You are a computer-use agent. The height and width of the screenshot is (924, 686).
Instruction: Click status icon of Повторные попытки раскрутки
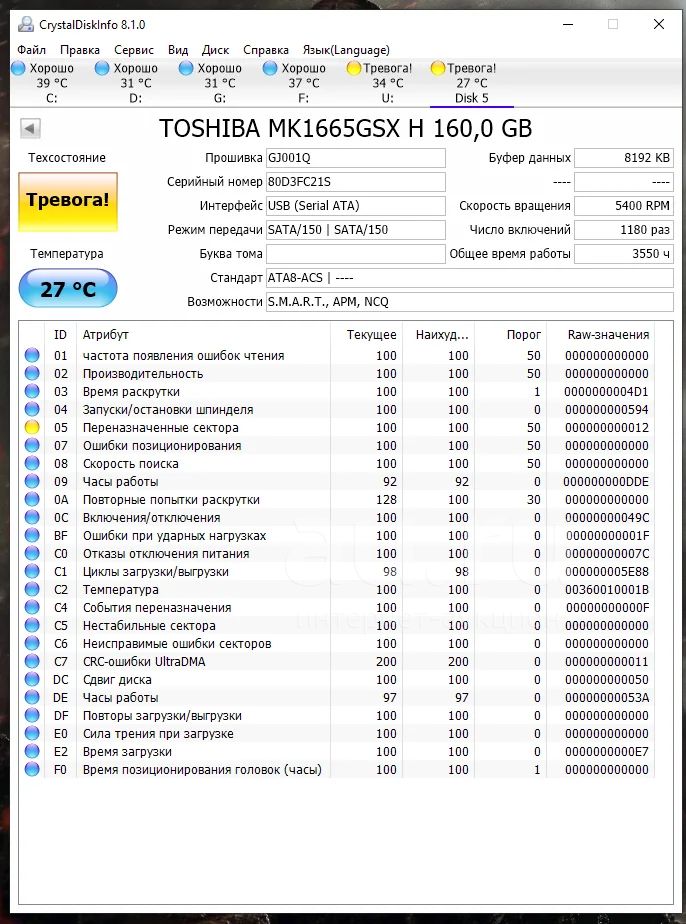pos(32,499)
